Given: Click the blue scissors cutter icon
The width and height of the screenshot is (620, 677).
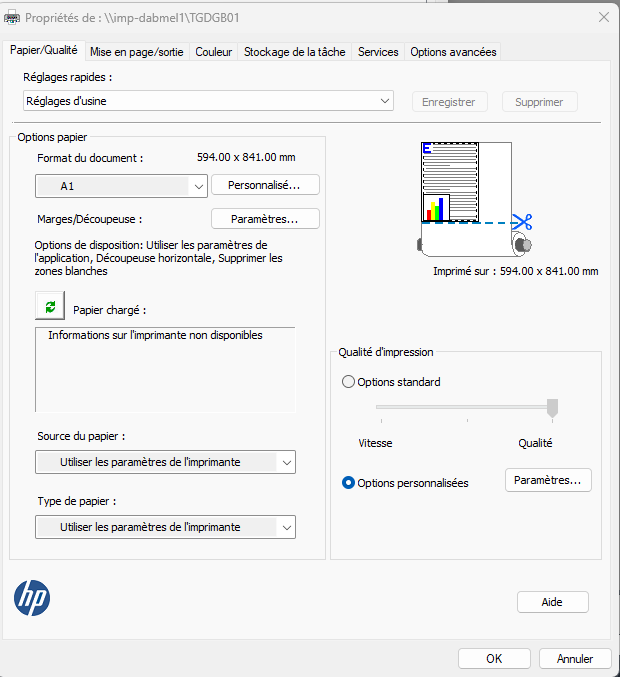Looking at the screenshot, I should pos(521,222).
